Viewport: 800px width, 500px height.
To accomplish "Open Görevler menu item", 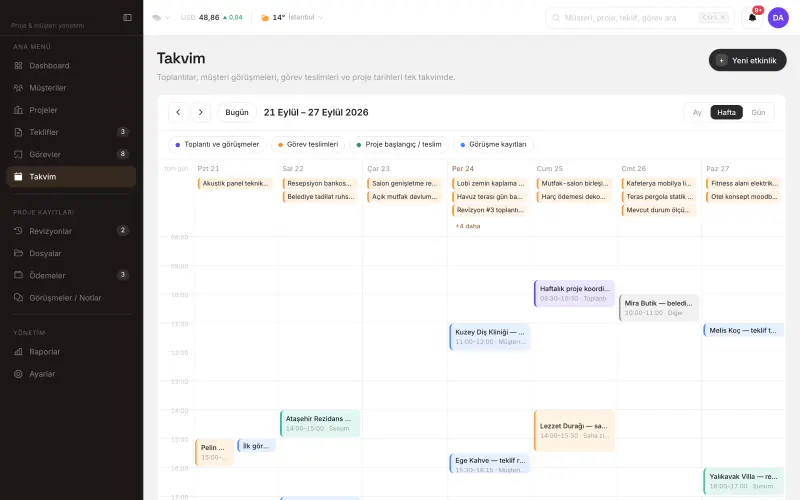I will (71, 154).
